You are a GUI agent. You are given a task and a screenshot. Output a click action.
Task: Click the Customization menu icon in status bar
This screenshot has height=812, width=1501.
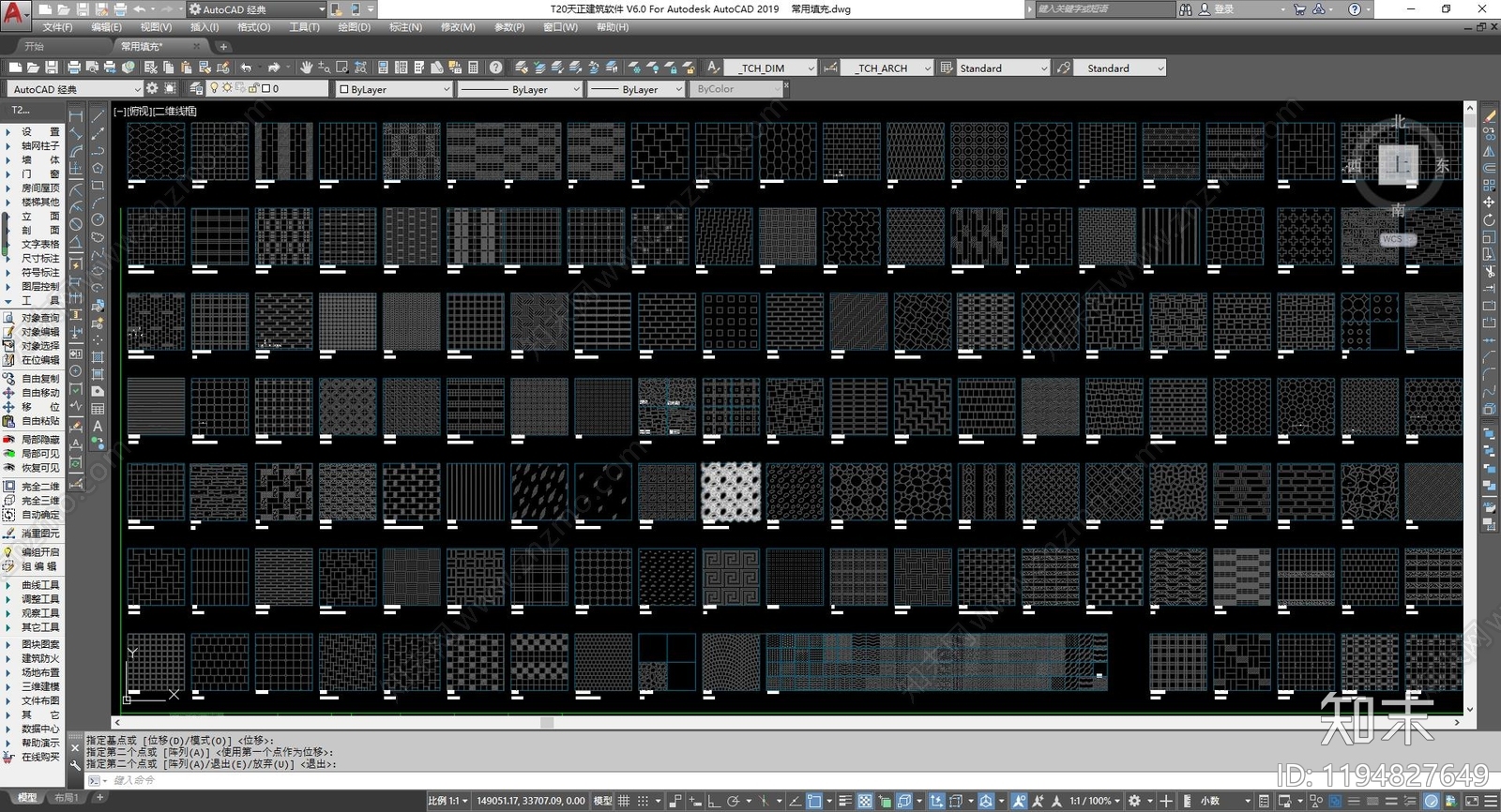point(1491,801)
